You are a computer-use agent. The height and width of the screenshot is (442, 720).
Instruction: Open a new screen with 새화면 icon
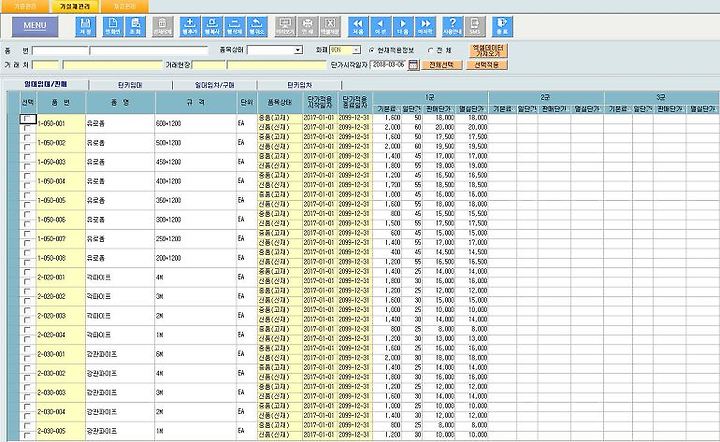tap(112, 27)
